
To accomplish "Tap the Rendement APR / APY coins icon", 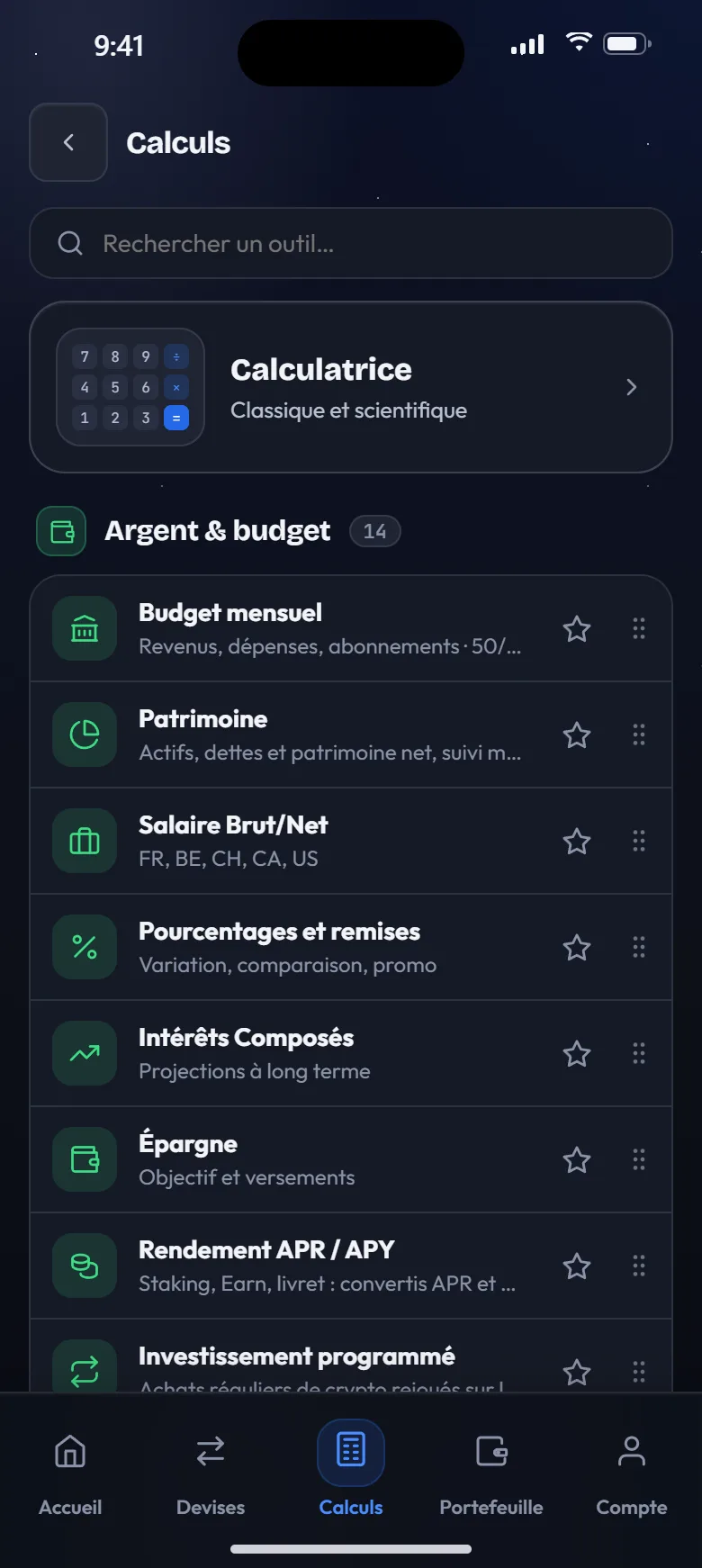I will click(85, 1266).
